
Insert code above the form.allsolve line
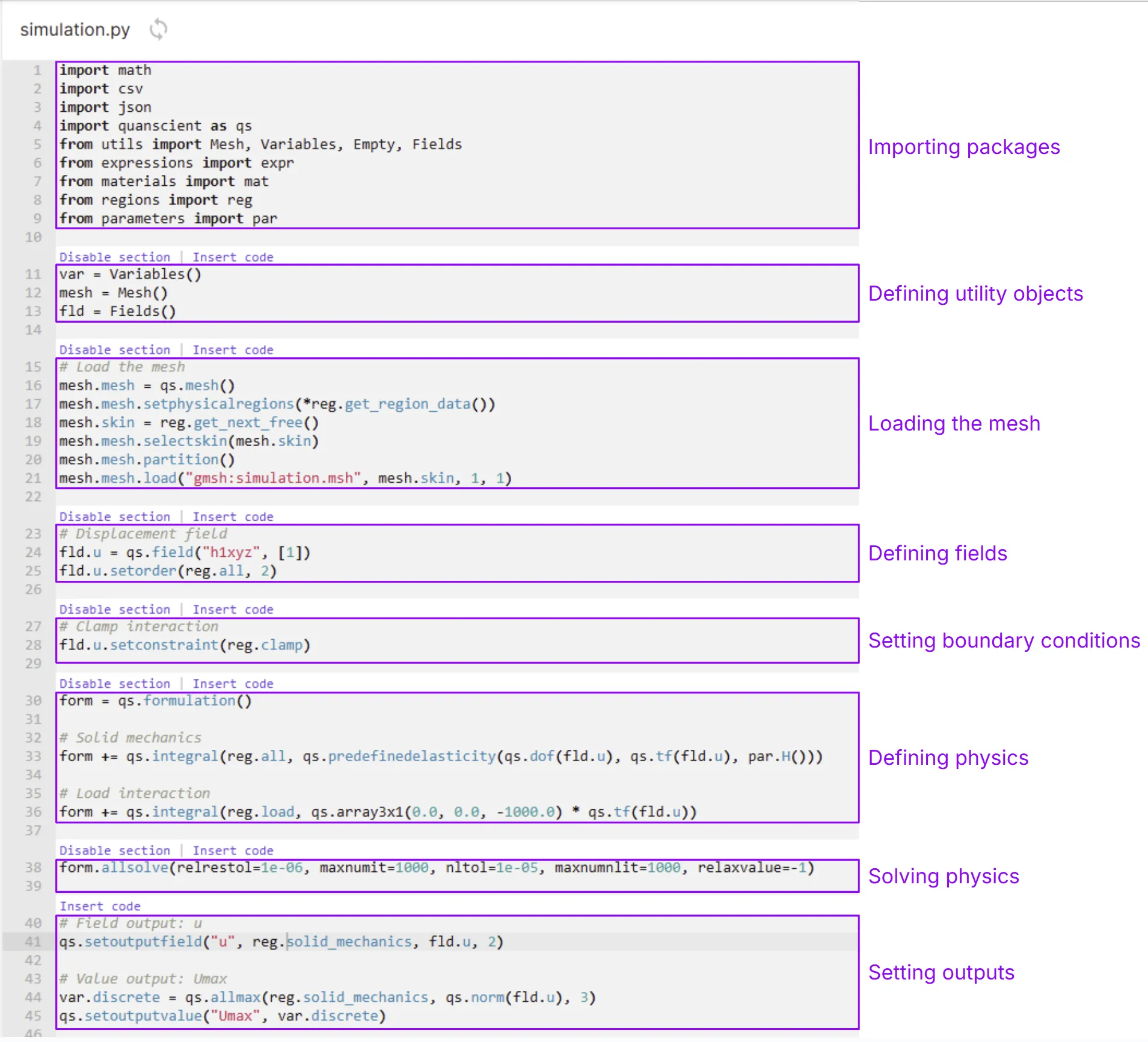[233, 851]
